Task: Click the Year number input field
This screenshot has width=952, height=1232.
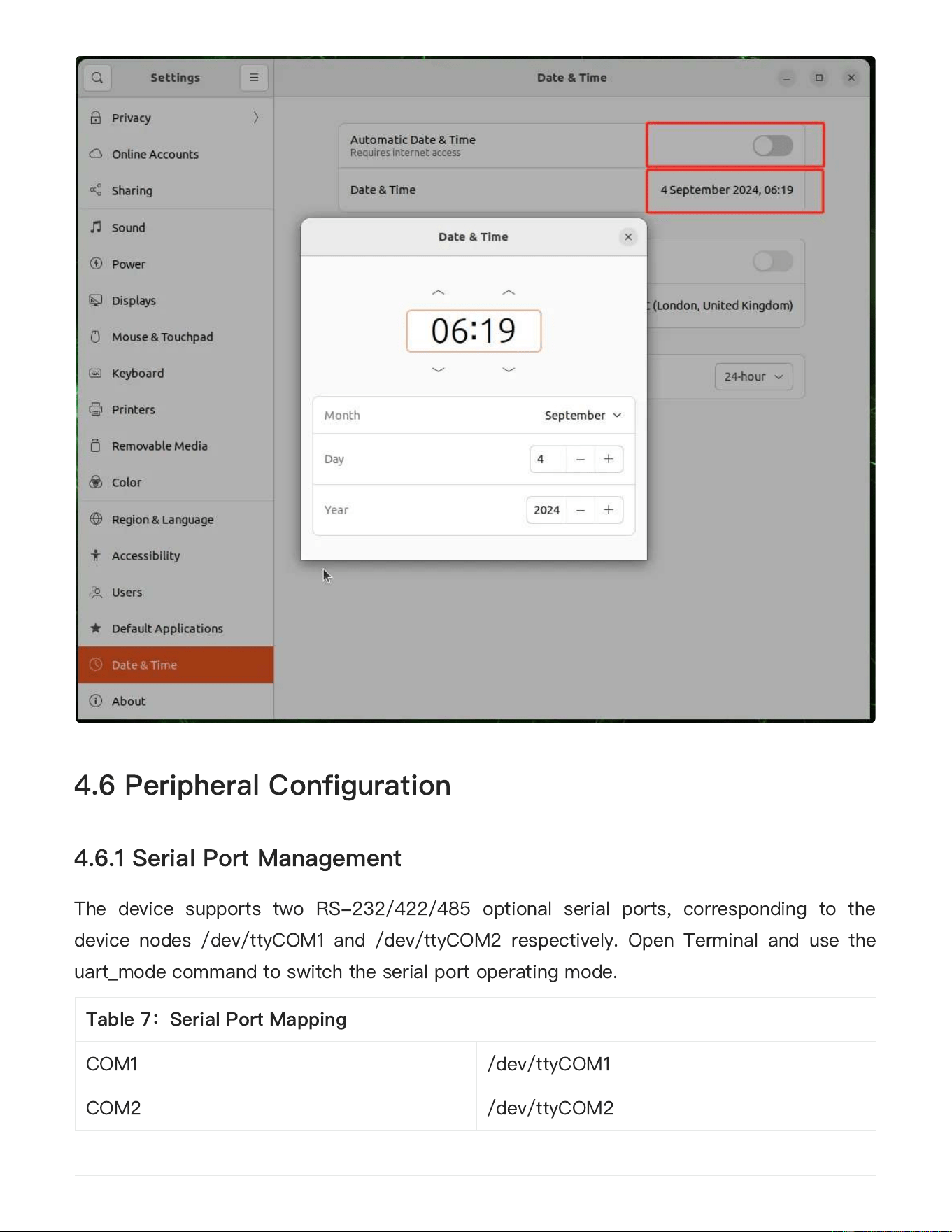Action: tap(547, 510)
